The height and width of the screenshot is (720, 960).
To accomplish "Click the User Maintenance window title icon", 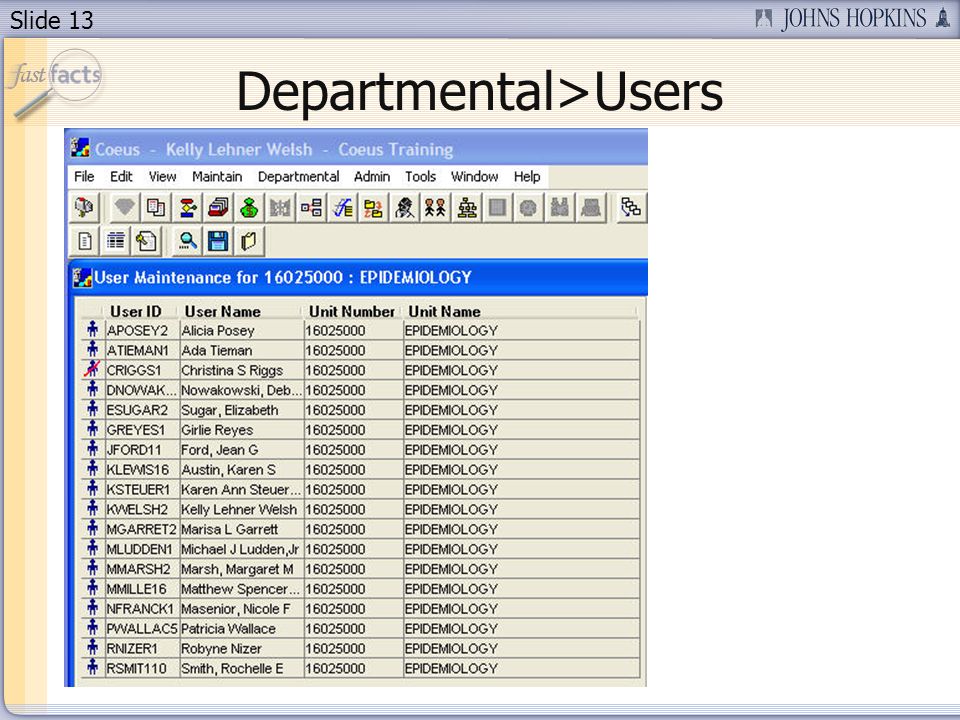I will tap(82, 277).
